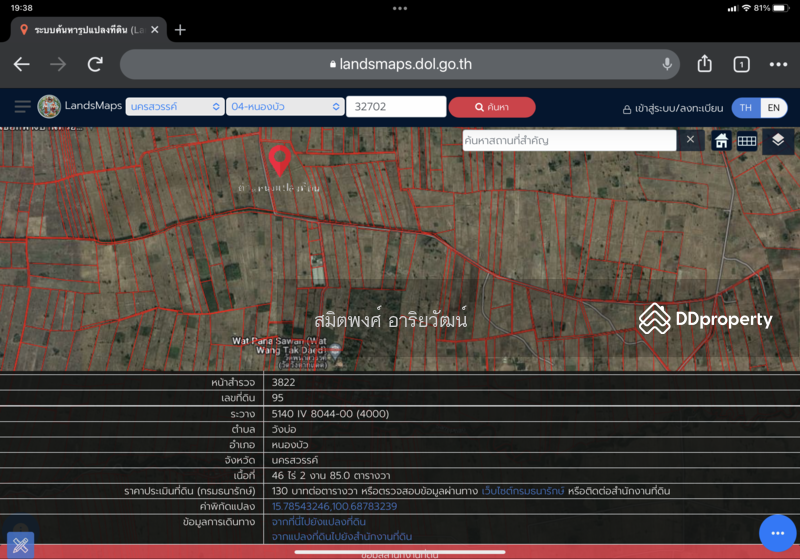
Task: Open the share icon in browser toolbar
Action: (705, 64)
